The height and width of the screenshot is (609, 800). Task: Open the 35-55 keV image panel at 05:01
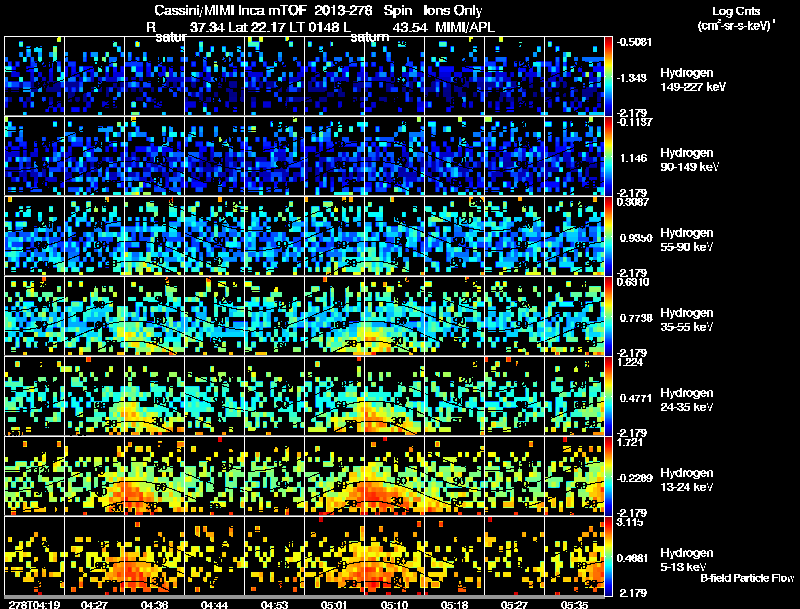click(x=334, y=316)
